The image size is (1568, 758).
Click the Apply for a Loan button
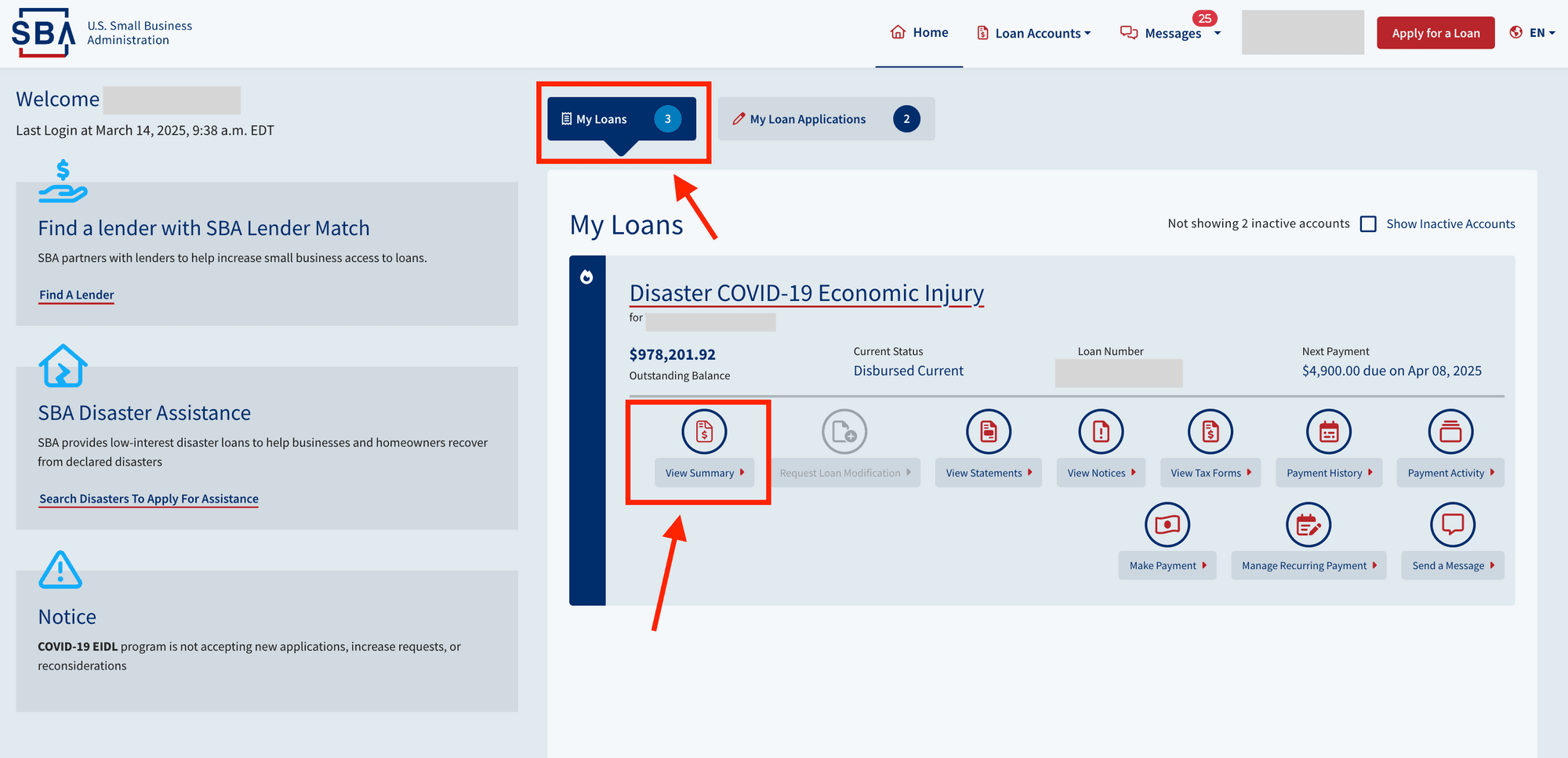pos(1435,33)
